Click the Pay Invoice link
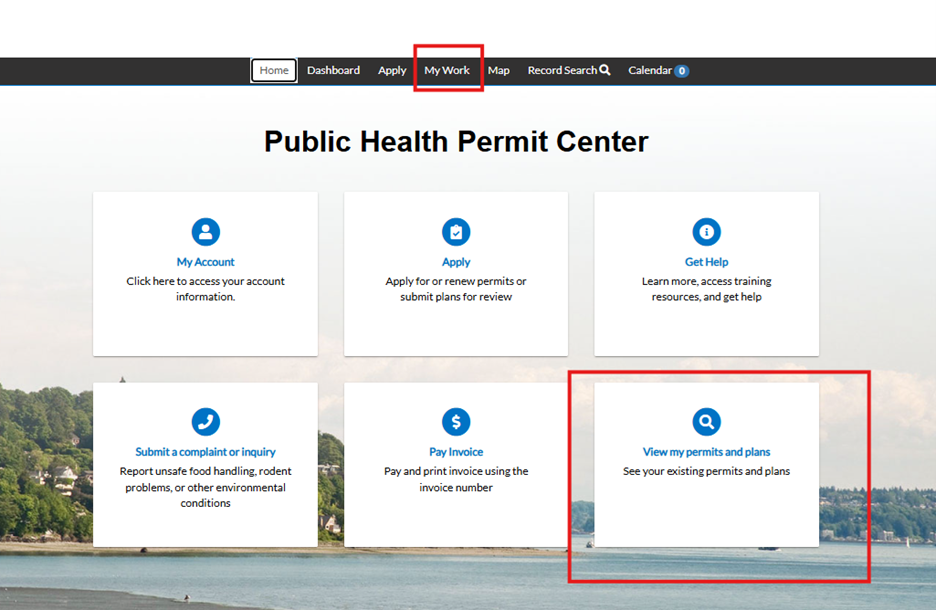936x610 pixels. coord(456,452)
